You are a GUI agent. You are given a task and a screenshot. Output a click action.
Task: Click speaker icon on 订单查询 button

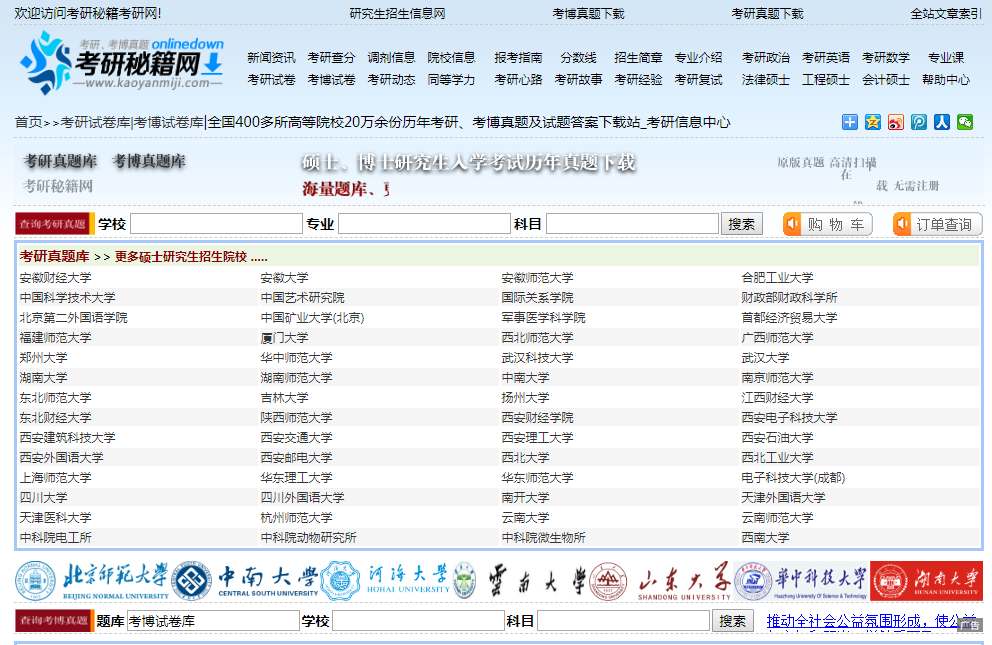point(902,224)
